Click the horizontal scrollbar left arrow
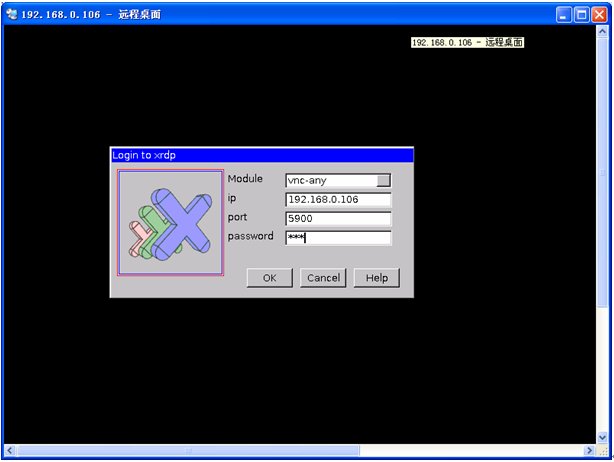This screenshot has height=462, width=614. (x=10, y=450)
